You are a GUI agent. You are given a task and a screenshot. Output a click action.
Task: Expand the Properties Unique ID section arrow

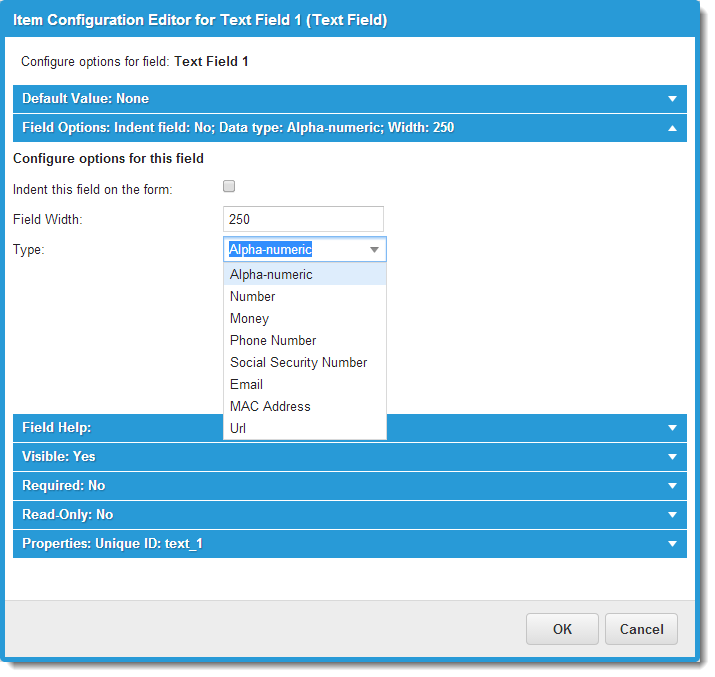point(672,544)
